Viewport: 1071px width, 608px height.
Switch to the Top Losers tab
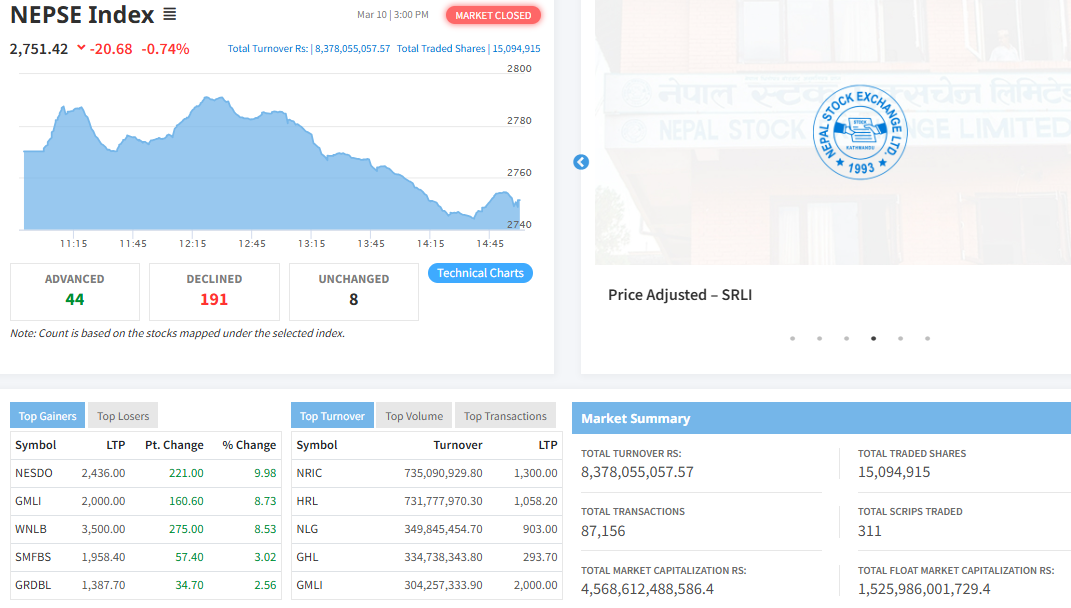pyautogui.click(x=123, y=416)
